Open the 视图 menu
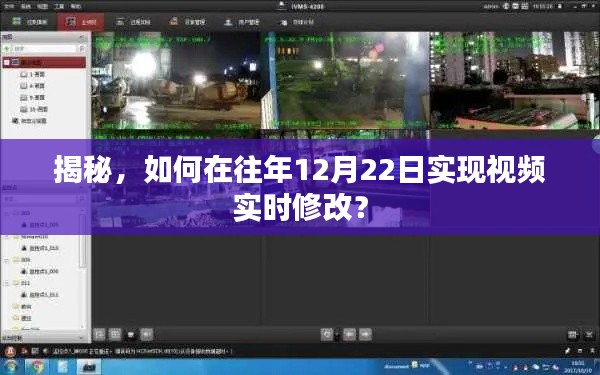The width and height of the screenshot is (600, 375). 42,7
